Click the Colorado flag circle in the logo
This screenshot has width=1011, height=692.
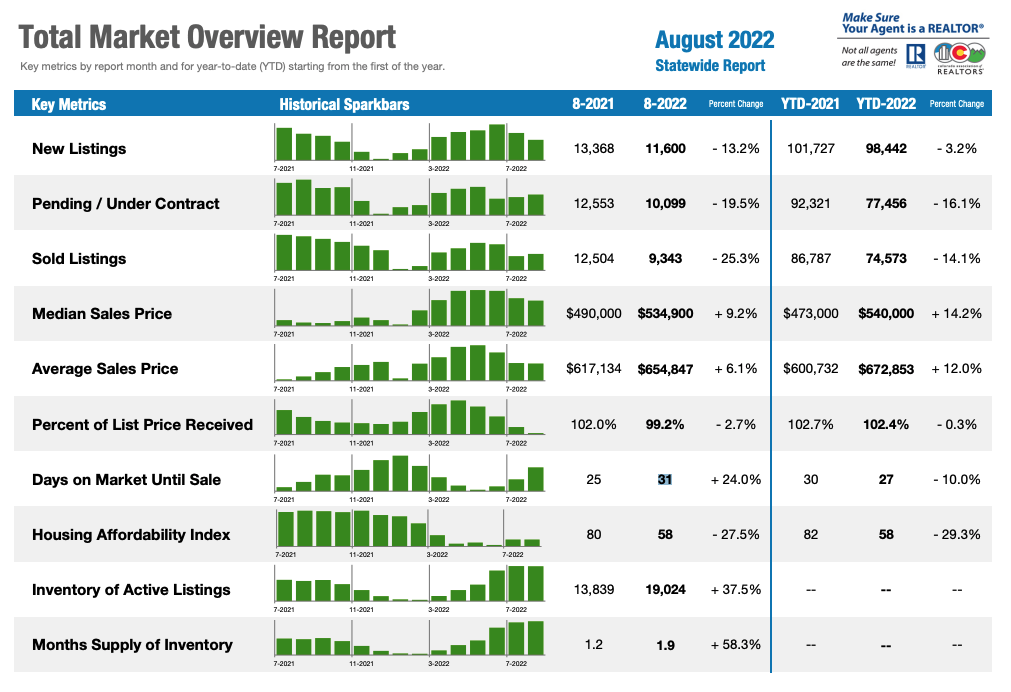[x=960, y=51]
